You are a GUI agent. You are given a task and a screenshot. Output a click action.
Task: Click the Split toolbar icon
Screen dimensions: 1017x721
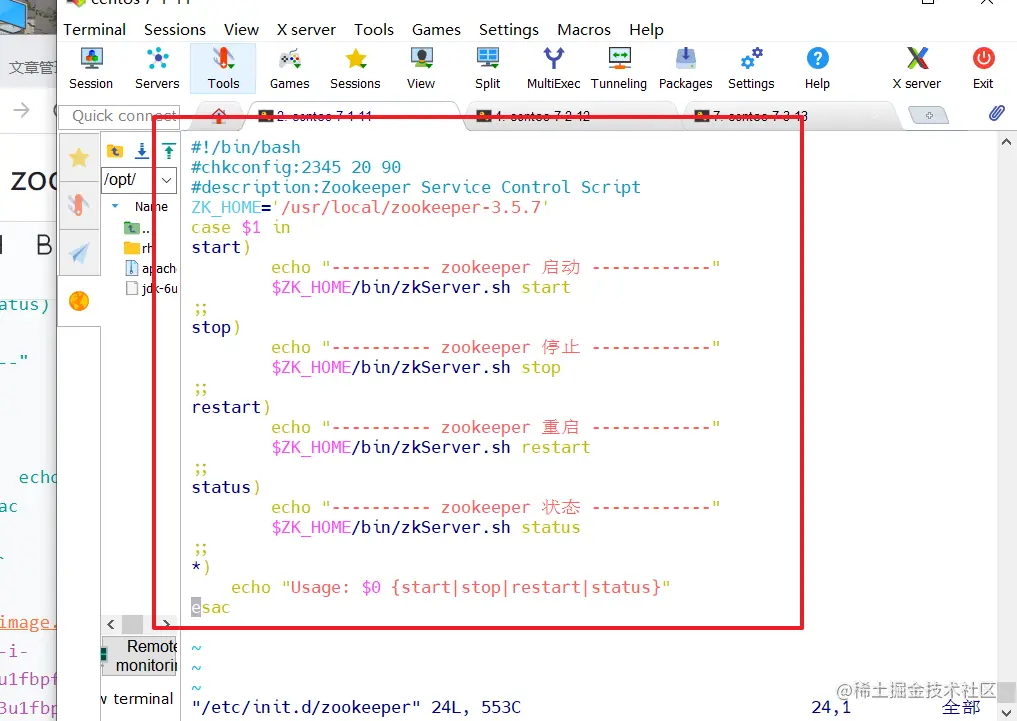[487, 69]
